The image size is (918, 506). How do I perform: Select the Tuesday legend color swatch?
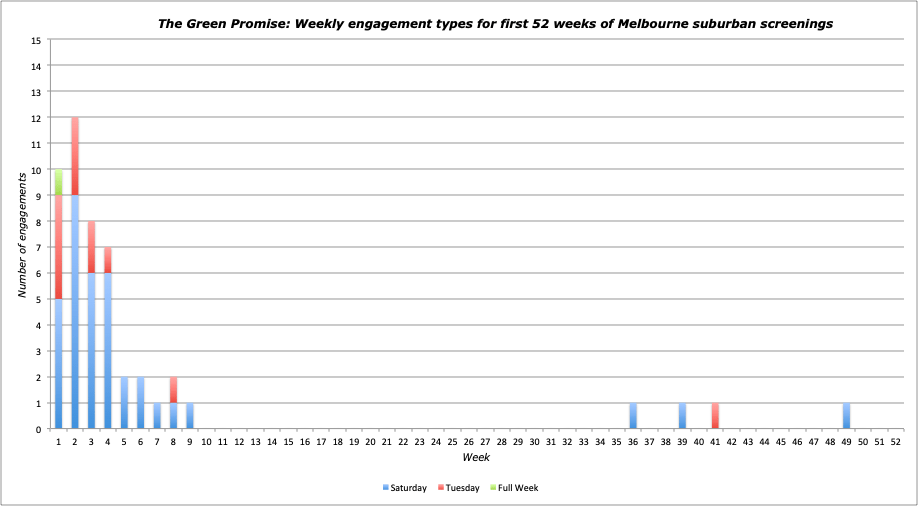[441, 488]
